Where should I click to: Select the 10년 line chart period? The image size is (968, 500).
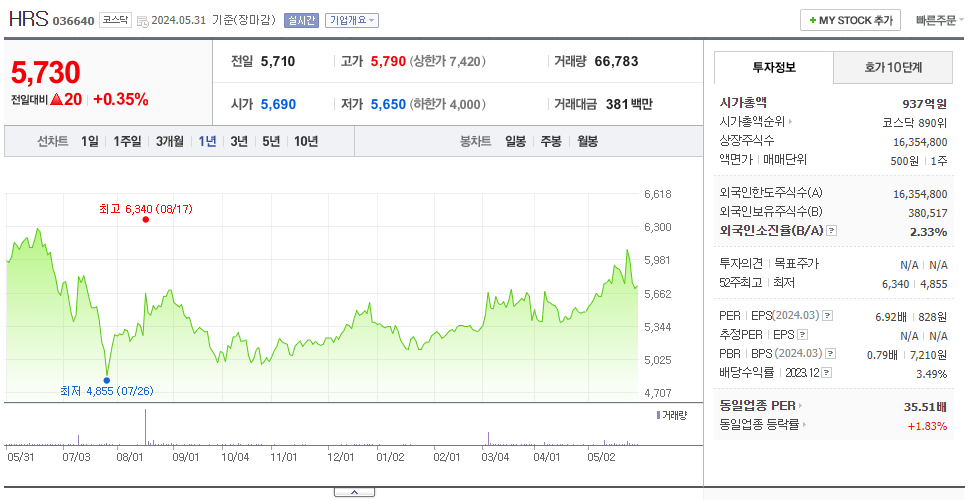point(306,141)
